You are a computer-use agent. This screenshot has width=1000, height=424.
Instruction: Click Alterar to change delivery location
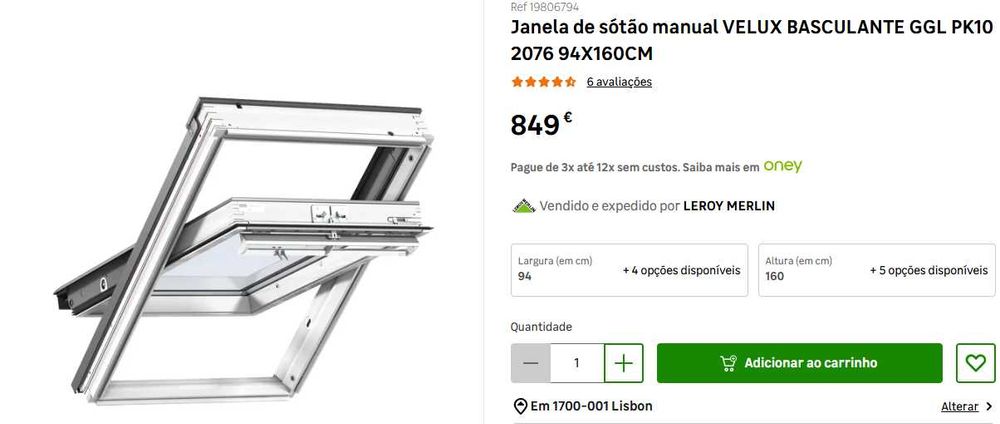pyautogui.click(x=959, y=406)
